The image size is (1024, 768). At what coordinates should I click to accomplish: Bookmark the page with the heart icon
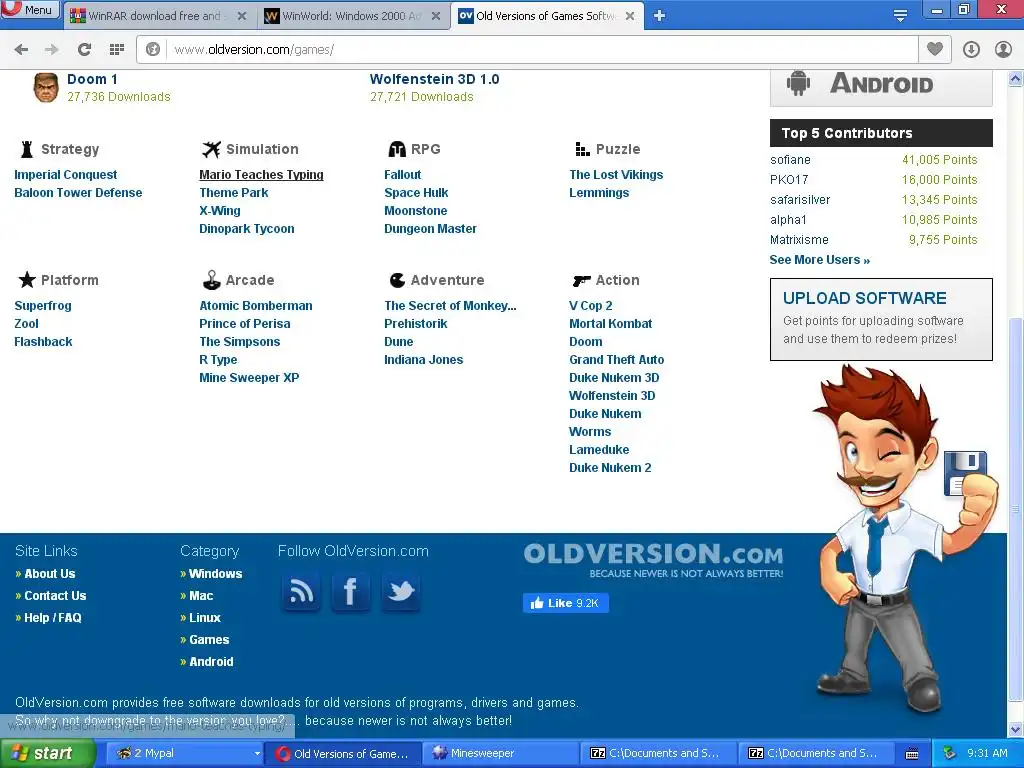tap(935, 50)
